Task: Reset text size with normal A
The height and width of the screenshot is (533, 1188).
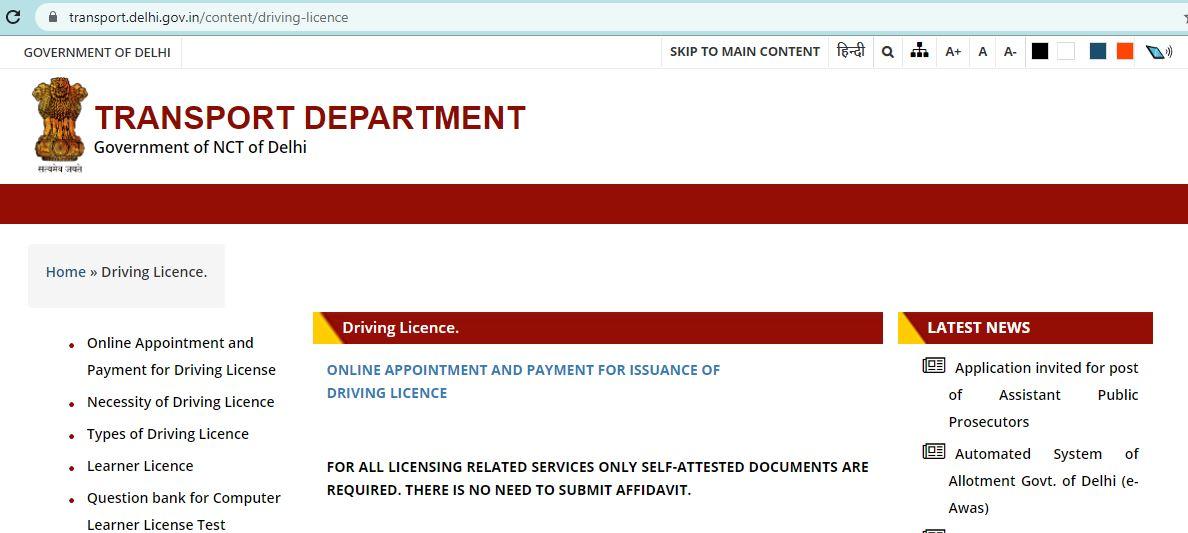Action: point(982,52)
